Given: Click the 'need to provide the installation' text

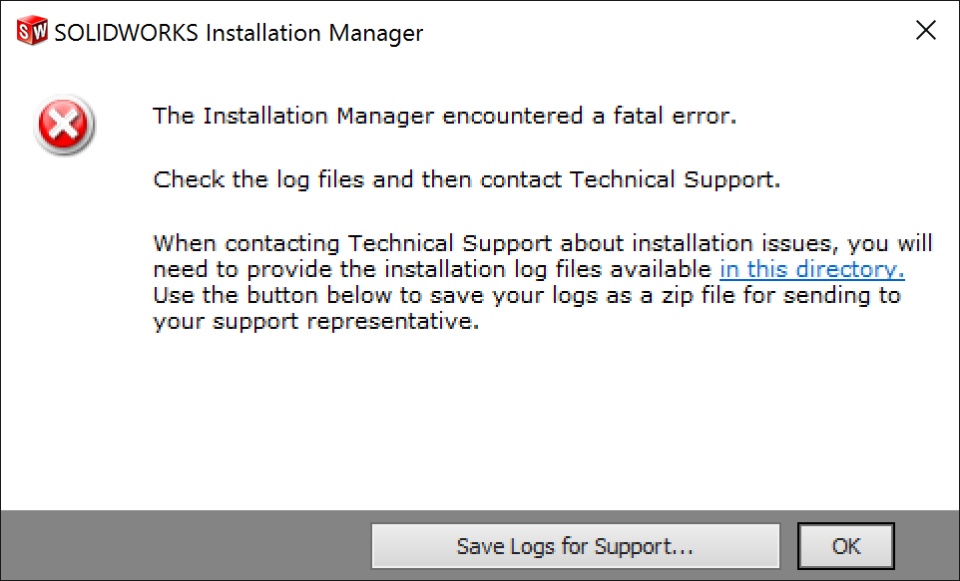Looking at the screenshot, I should [x=432, y=269].
